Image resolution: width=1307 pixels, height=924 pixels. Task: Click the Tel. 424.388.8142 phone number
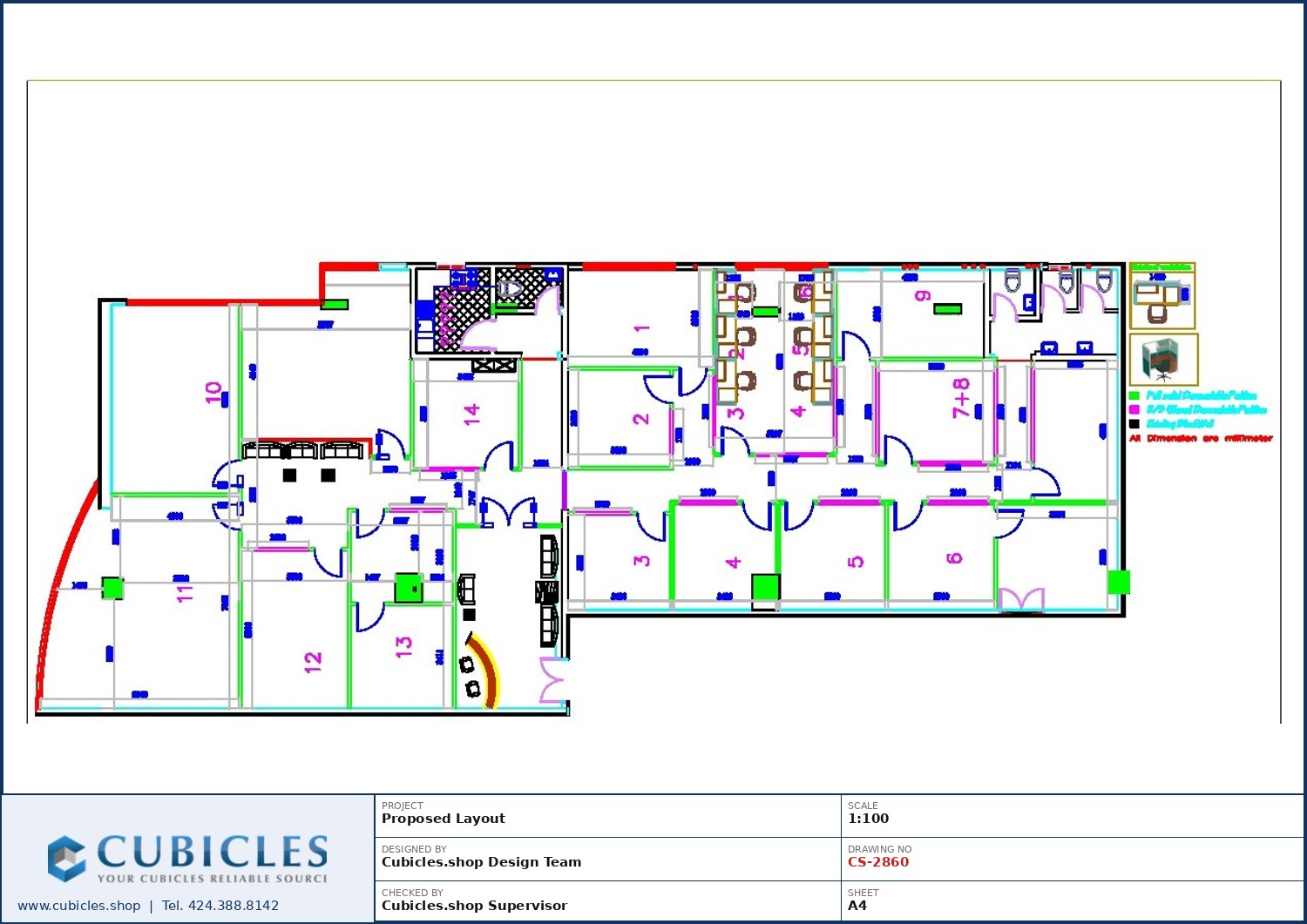[x=220, y=906]
